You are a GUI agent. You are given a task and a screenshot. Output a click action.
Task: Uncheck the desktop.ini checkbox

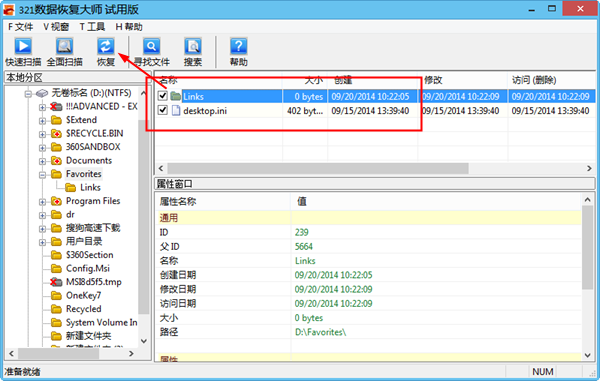click(163, 110)
